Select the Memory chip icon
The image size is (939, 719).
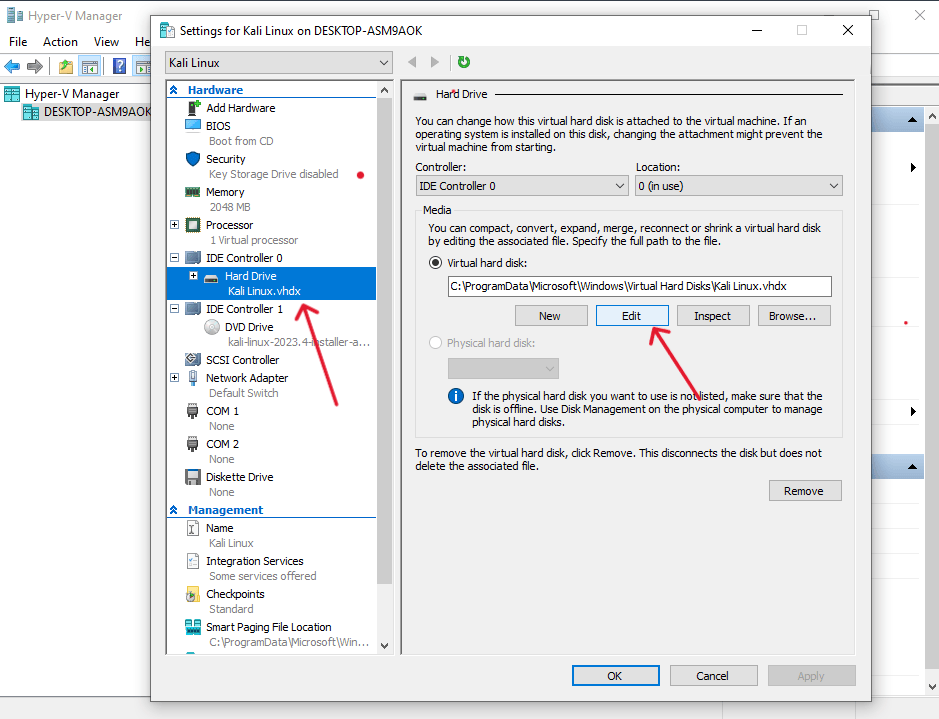pos(192,192)
